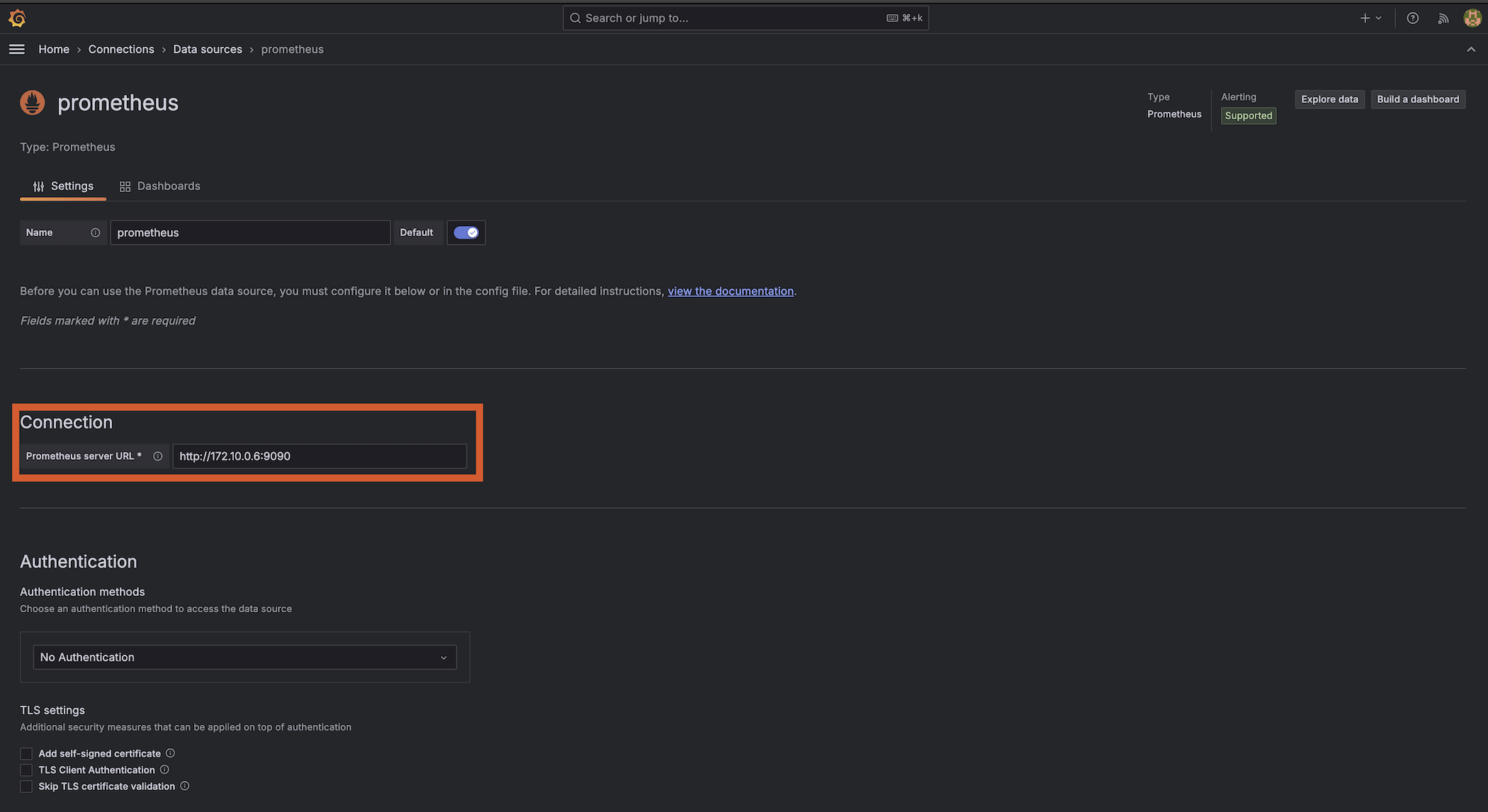Click info icon for Skip TLS certificate validation
Image resolution: width=1488 pixels, height=812 pixels.
(184, 786)
